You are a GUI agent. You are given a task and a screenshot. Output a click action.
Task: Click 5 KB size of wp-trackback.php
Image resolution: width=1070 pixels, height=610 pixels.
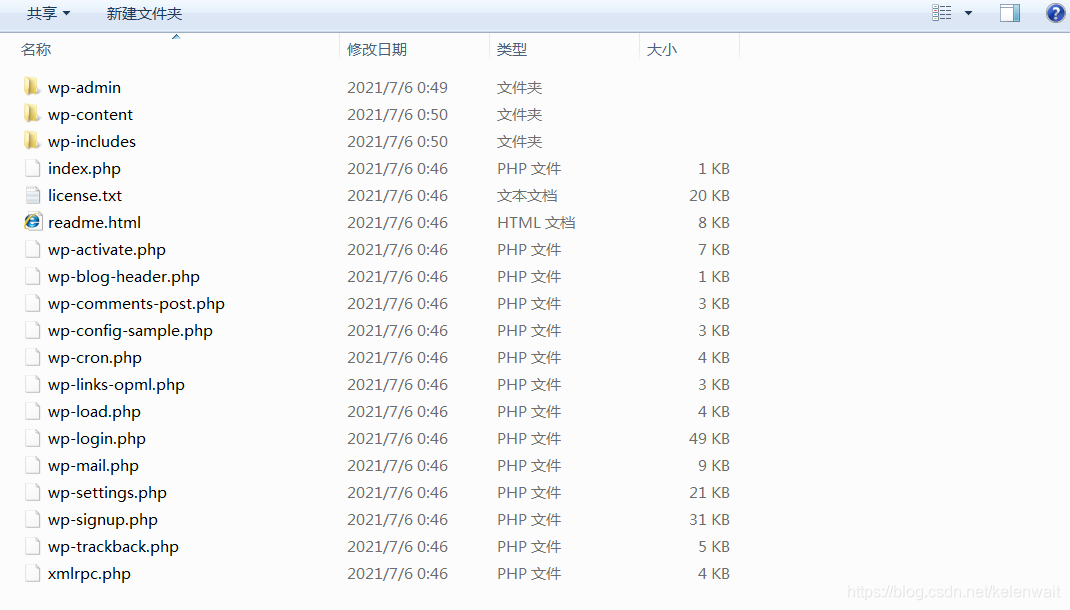point(714,547)
